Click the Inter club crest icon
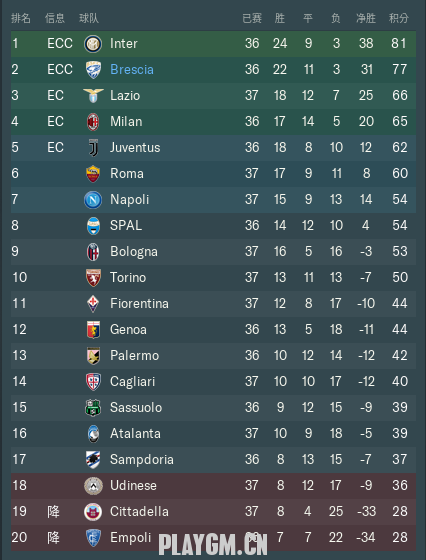This screenshot has width=426, height=560. (93, 44)
